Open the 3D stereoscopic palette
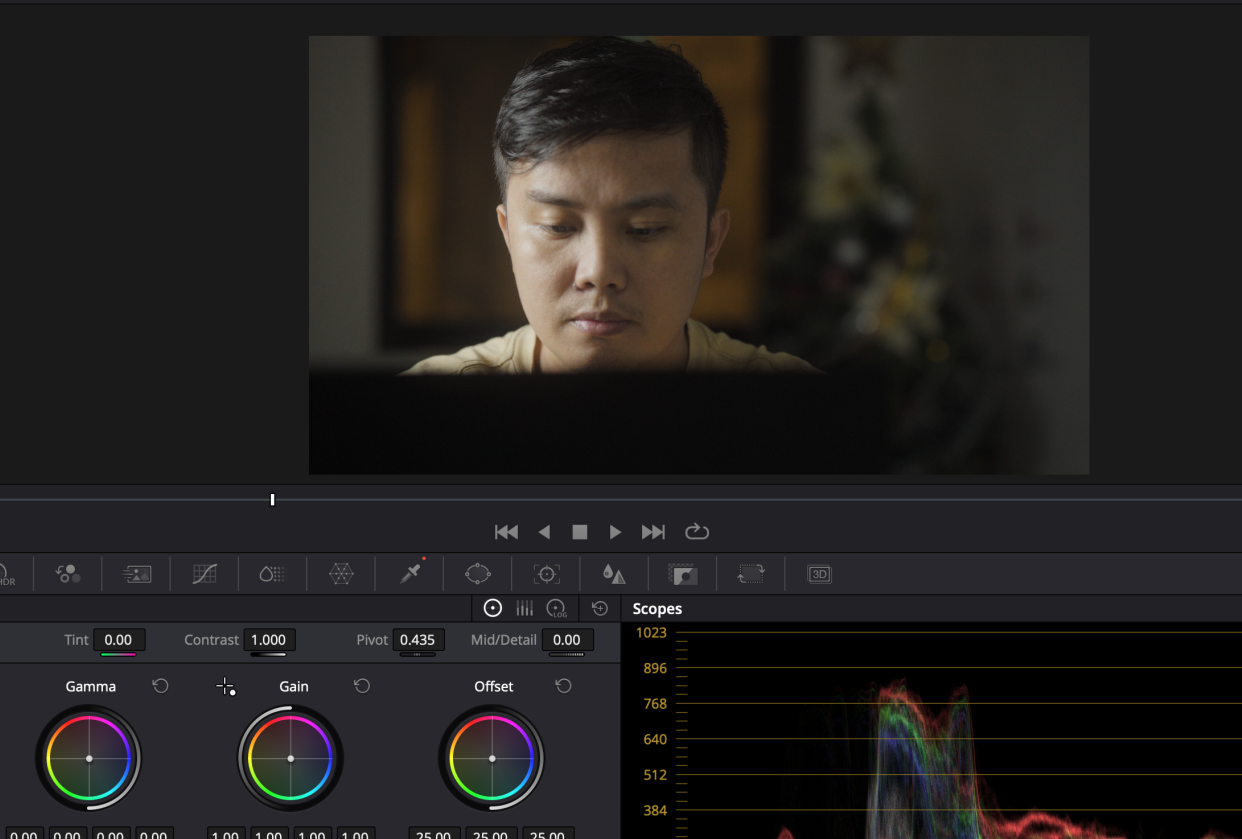This screenshot has height=839, width=1242. (x=819, y=574)
